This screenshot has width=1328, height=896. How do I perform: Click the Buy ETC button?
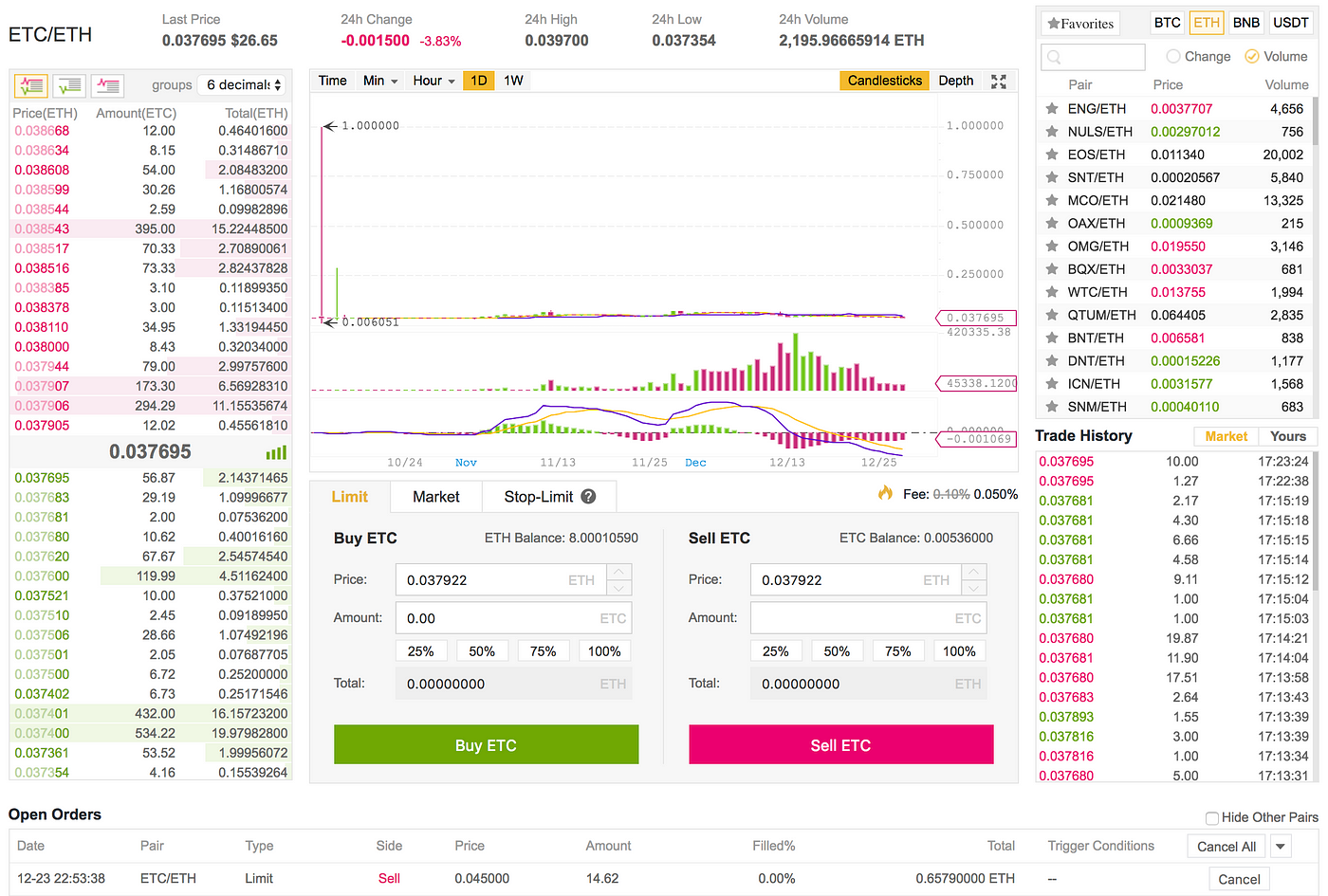[486, 745]
